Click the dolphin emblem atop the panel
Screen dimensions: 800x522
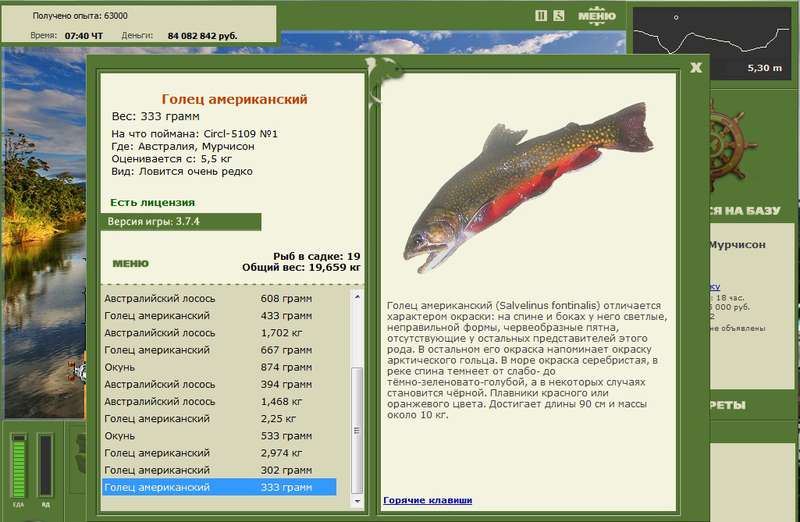[383, 79]
